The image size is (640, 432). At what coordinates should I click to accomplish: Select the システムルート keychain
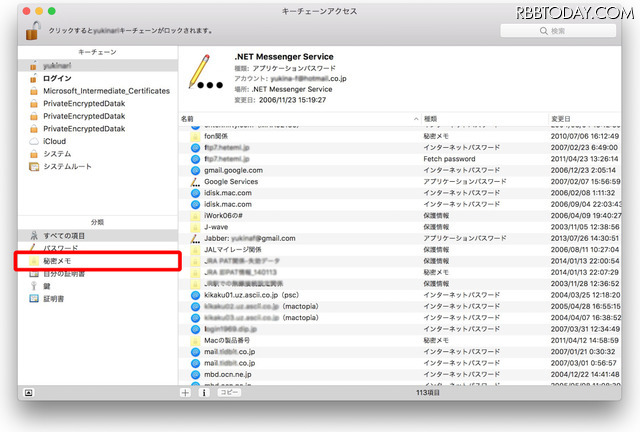[98, 166]
